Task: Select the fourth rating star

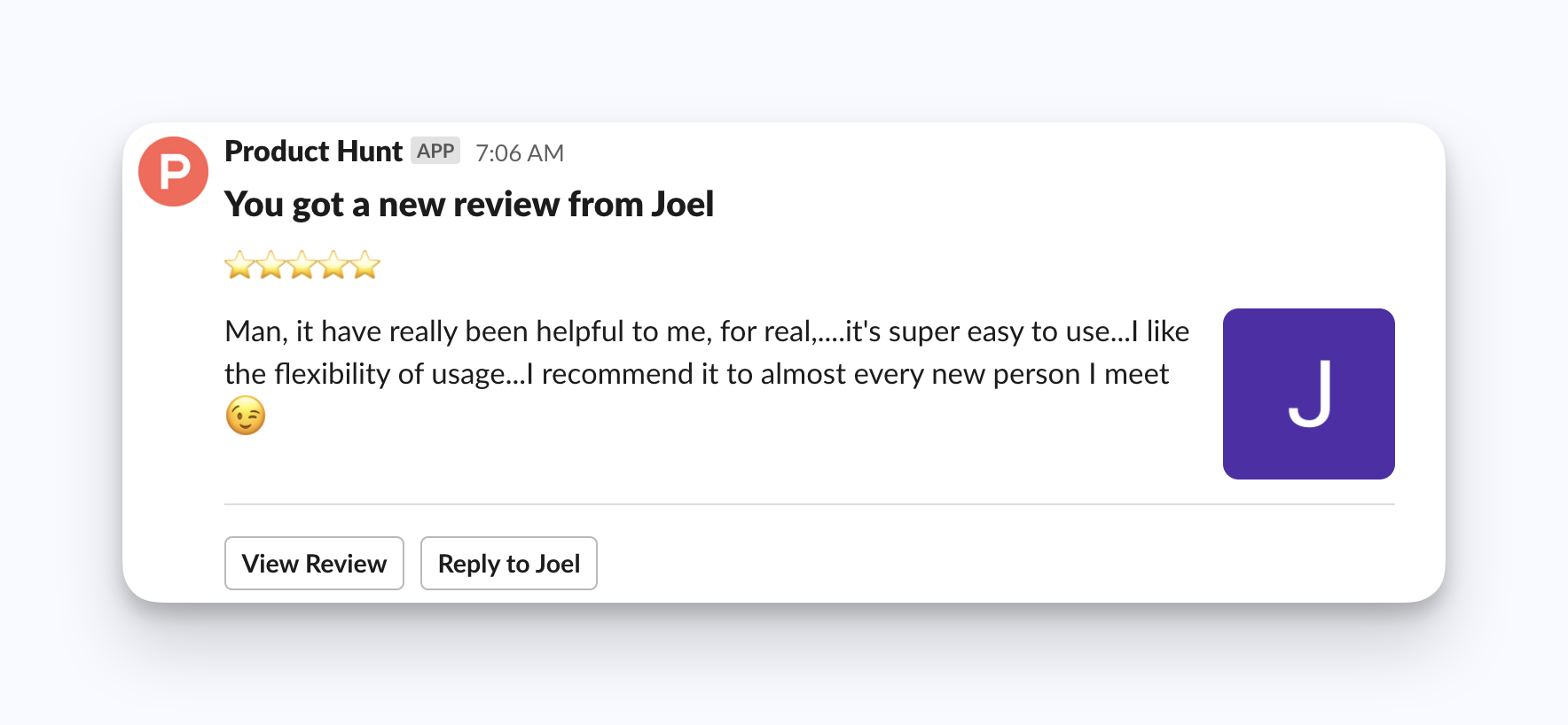Action: [332, 265]
